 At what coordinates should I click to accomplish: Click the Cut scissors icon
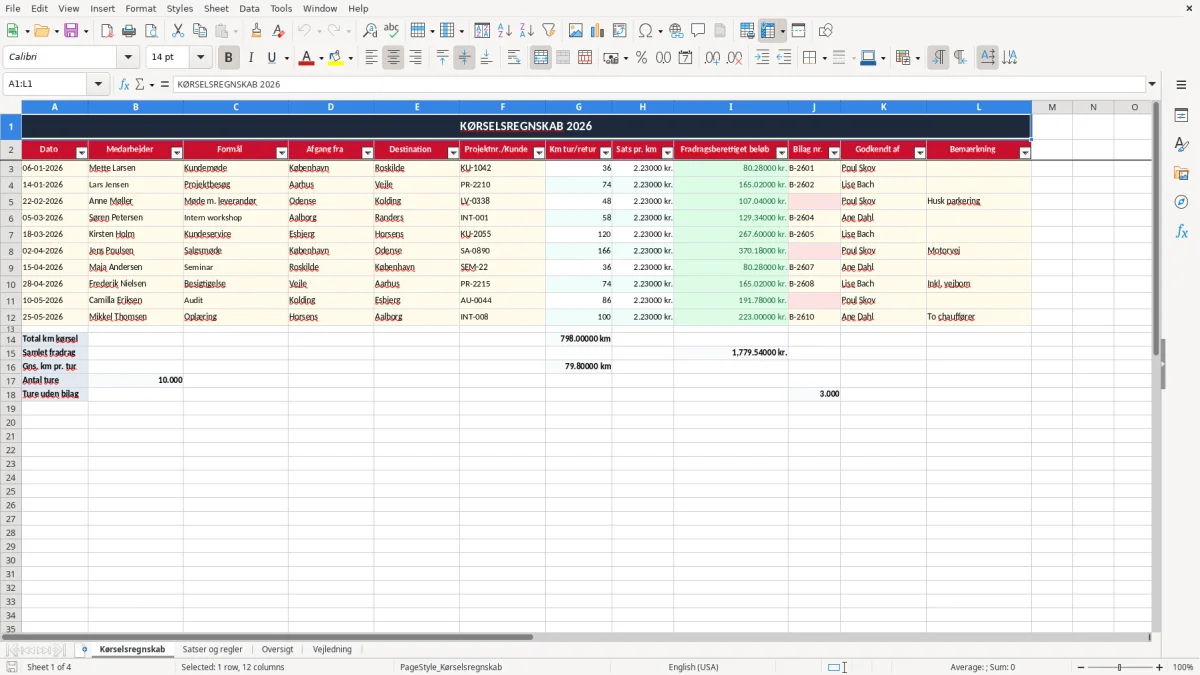click(178, 31)
